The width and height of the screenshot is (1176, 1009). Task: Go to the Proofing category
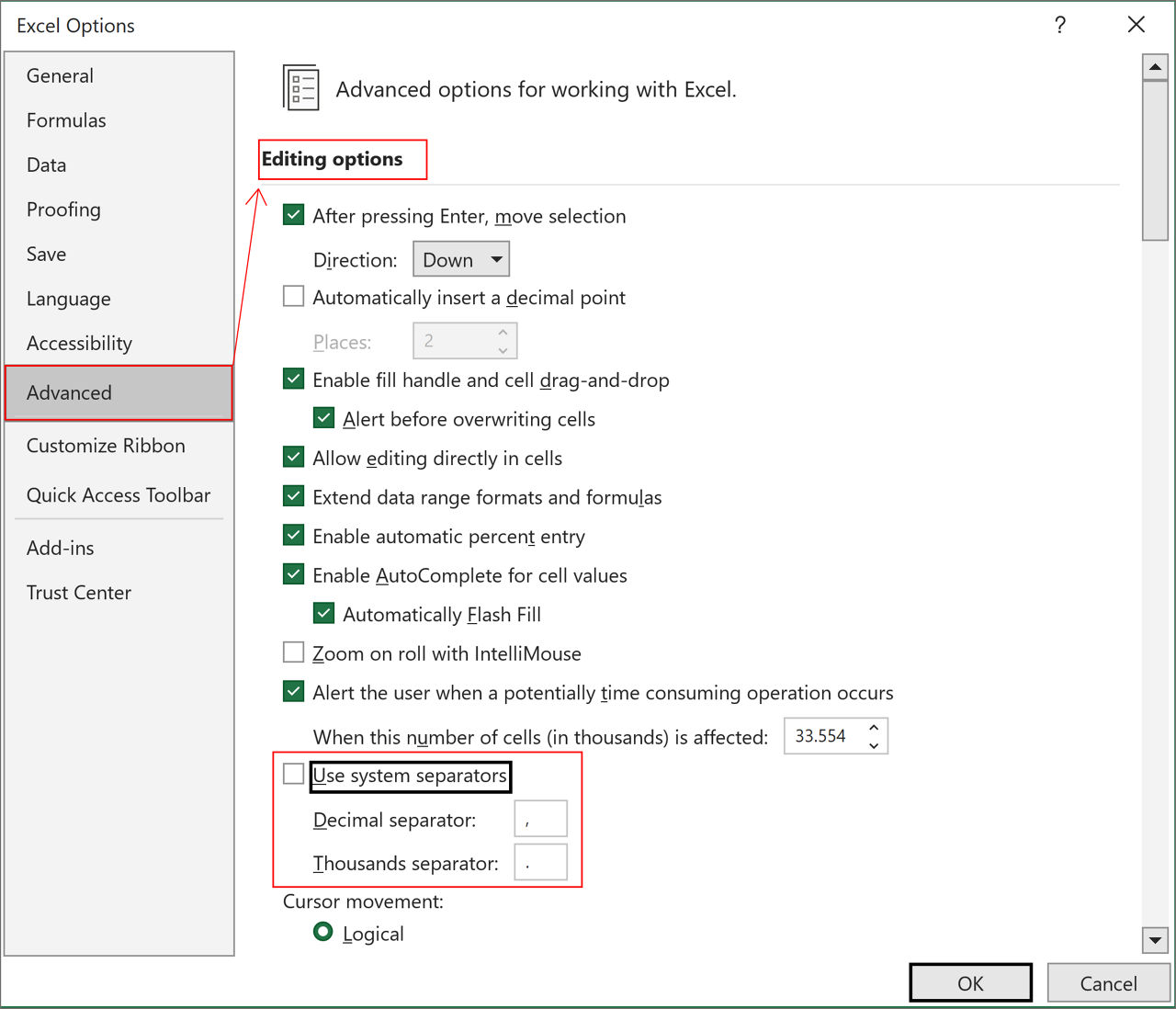pyautogui.click(x=63, y=210)
